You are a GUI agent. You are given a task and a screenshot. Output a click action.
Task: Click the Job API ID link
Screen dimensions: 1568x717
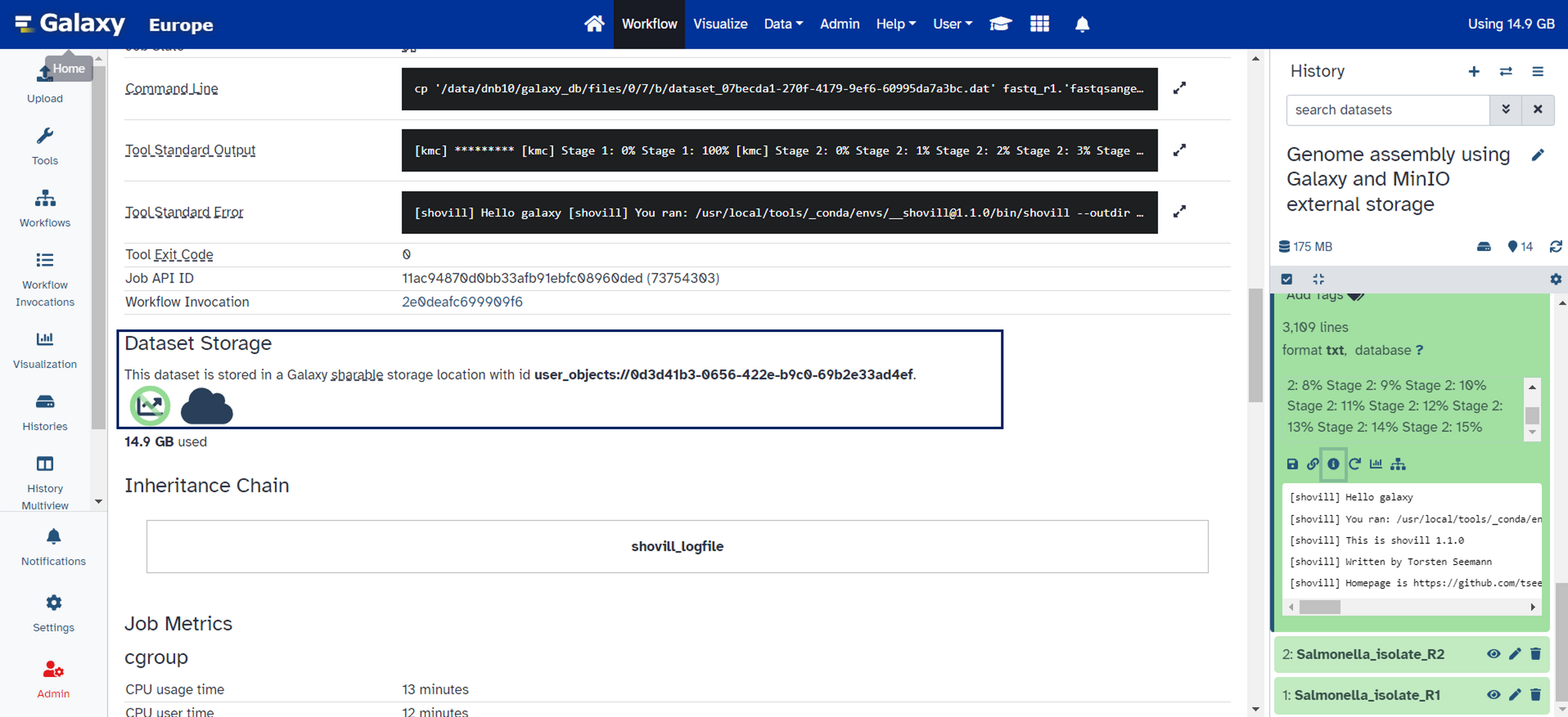[x=558, y=278]
